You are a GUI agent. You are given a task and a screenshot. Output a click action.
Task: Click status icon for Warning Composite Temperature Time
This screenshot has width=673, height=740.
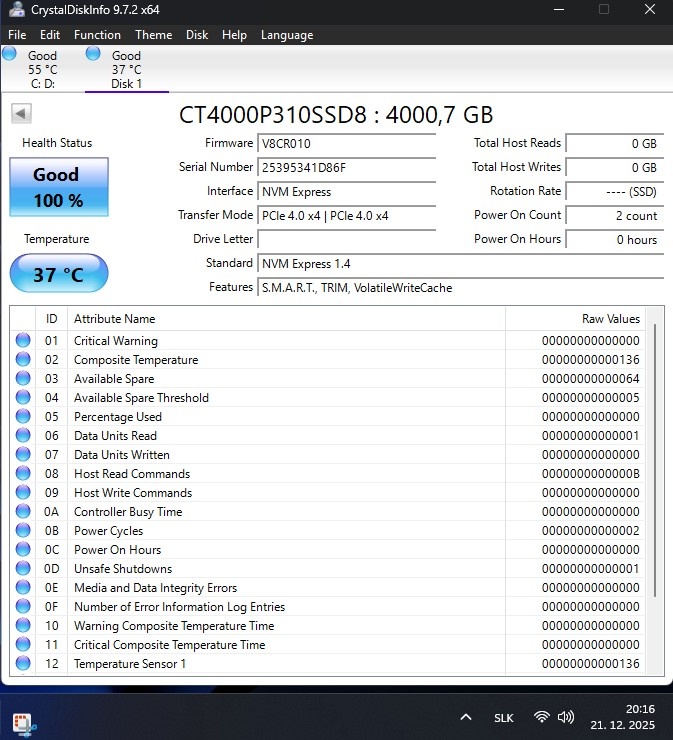23,625
